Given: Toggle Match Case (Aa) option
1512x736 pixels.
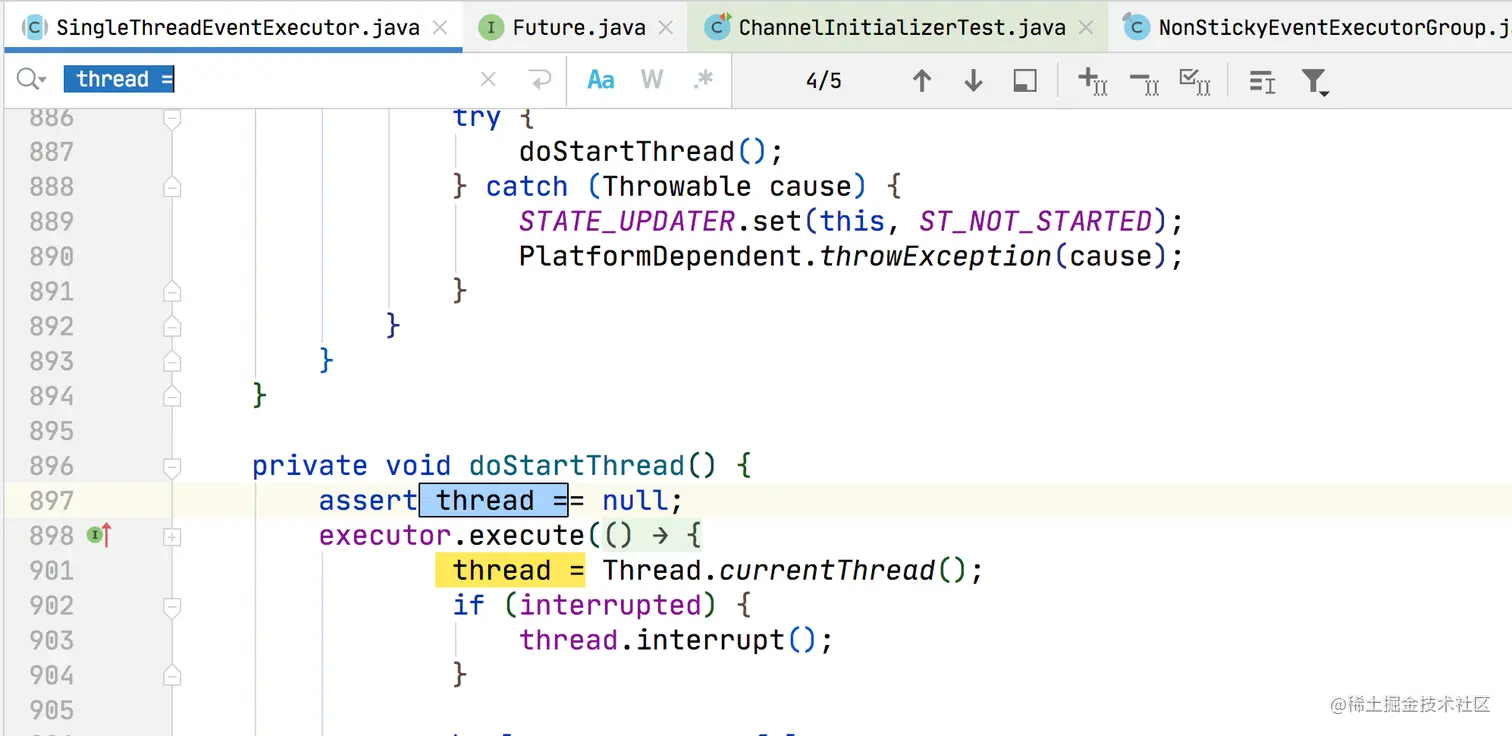Looking at the screenshot, I should (601, 80).
